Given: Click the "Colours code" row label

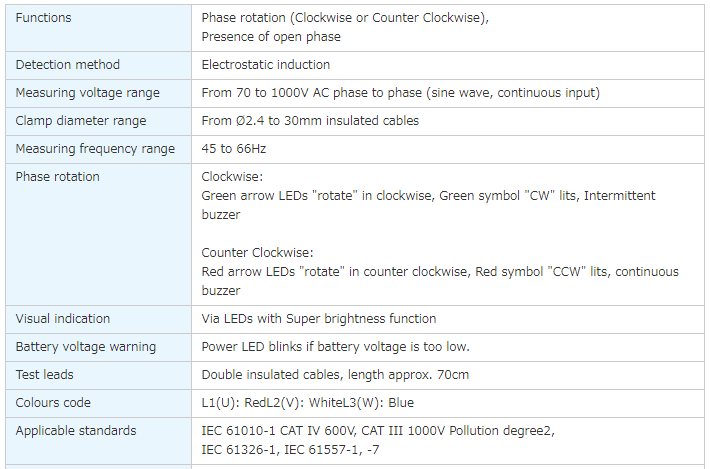Looking at the screenshot, I should (x=53, y=403).
